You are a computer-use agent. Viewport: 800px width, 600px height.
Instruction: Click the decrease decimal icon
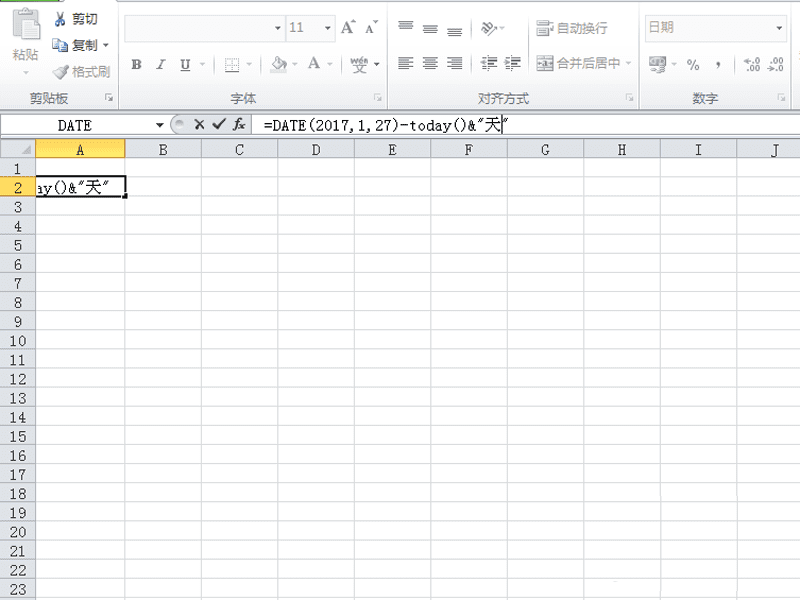(776, 64)
